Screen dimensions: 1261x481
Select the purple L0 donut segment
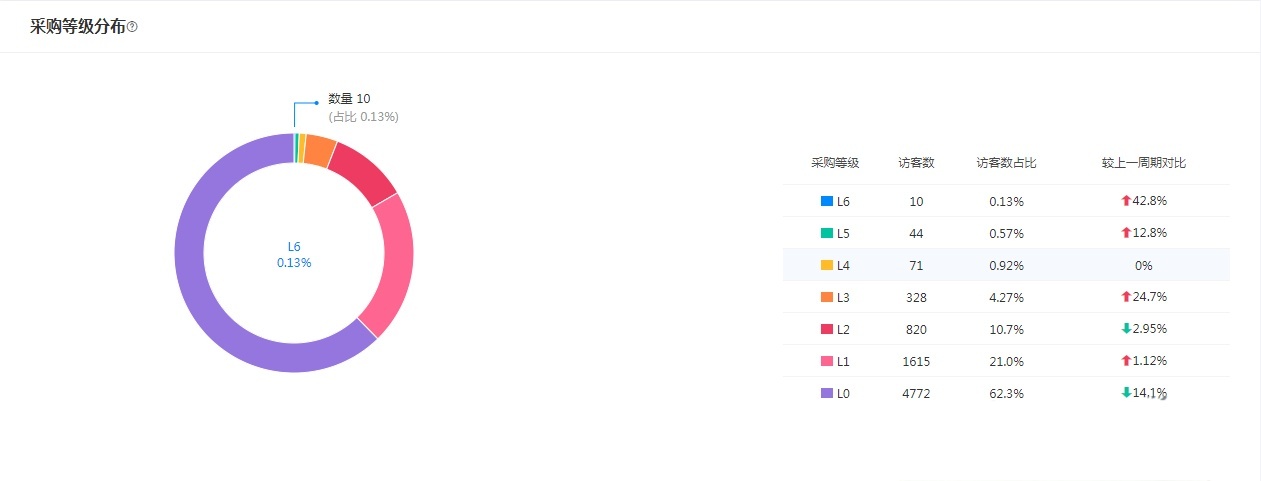[x=200, y=290]
